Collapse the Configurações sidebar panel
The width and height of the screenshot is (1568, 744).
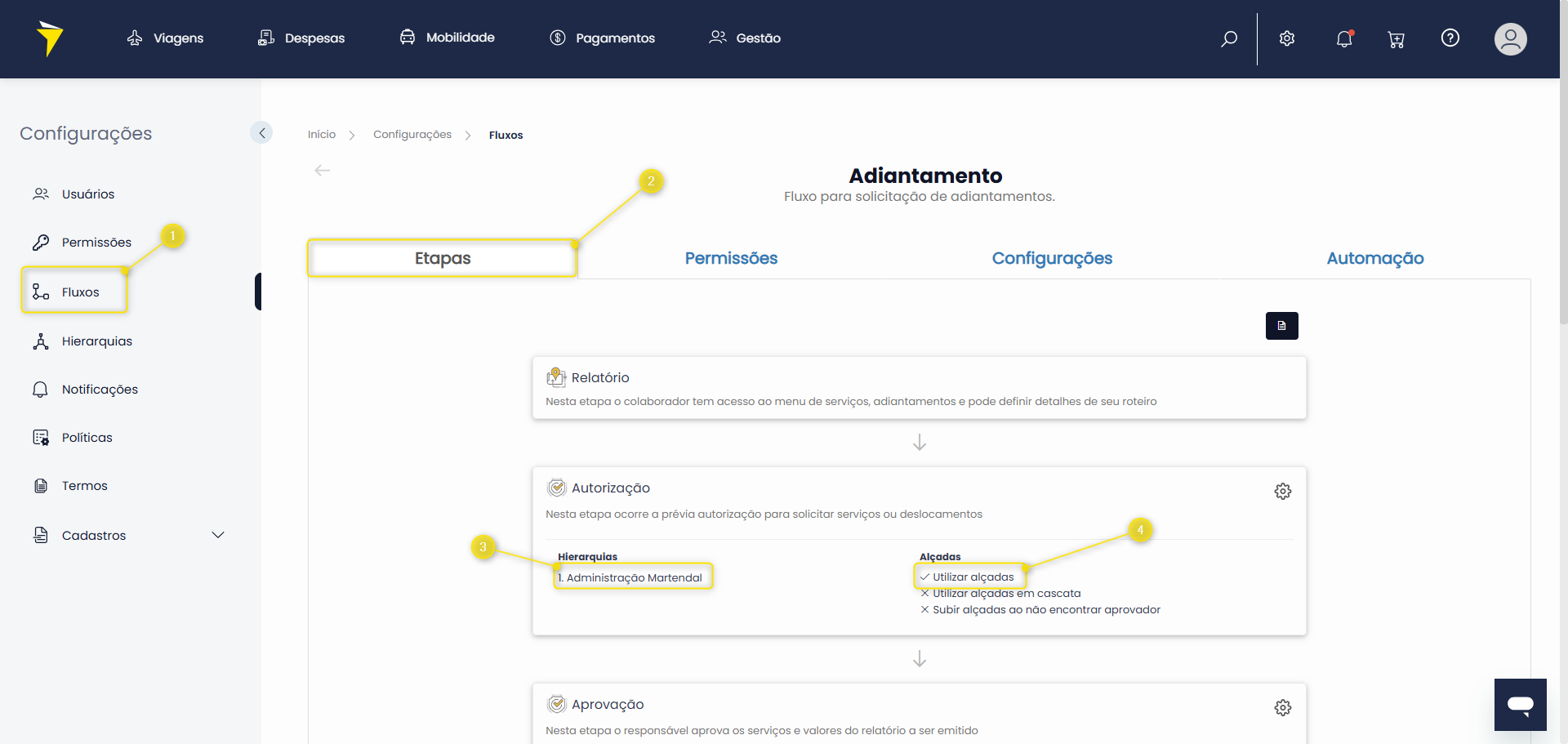click(261, 133)
